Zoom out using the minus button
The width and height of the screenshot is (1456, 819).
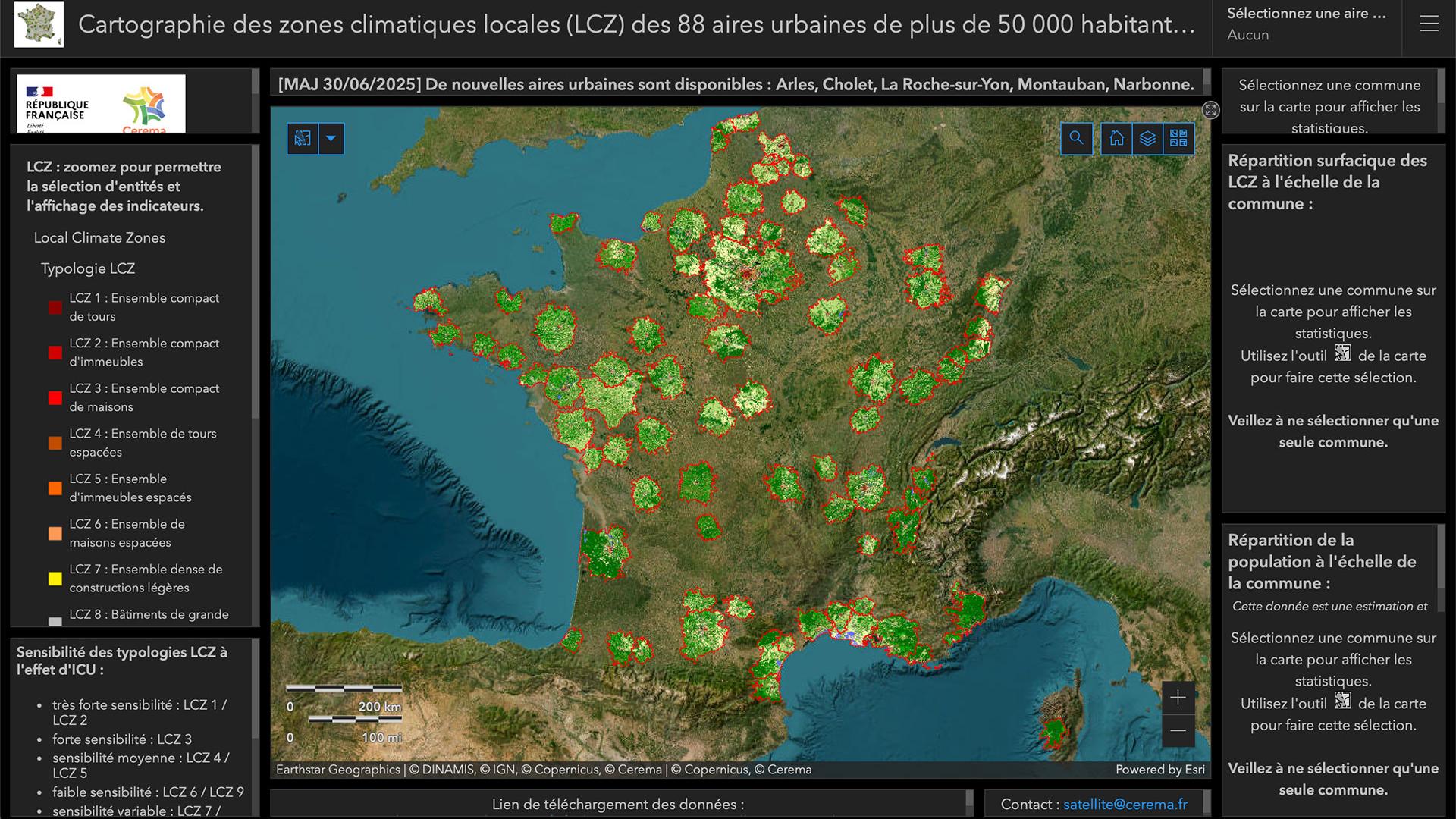pyautogui.click(x=1178, y=730)
